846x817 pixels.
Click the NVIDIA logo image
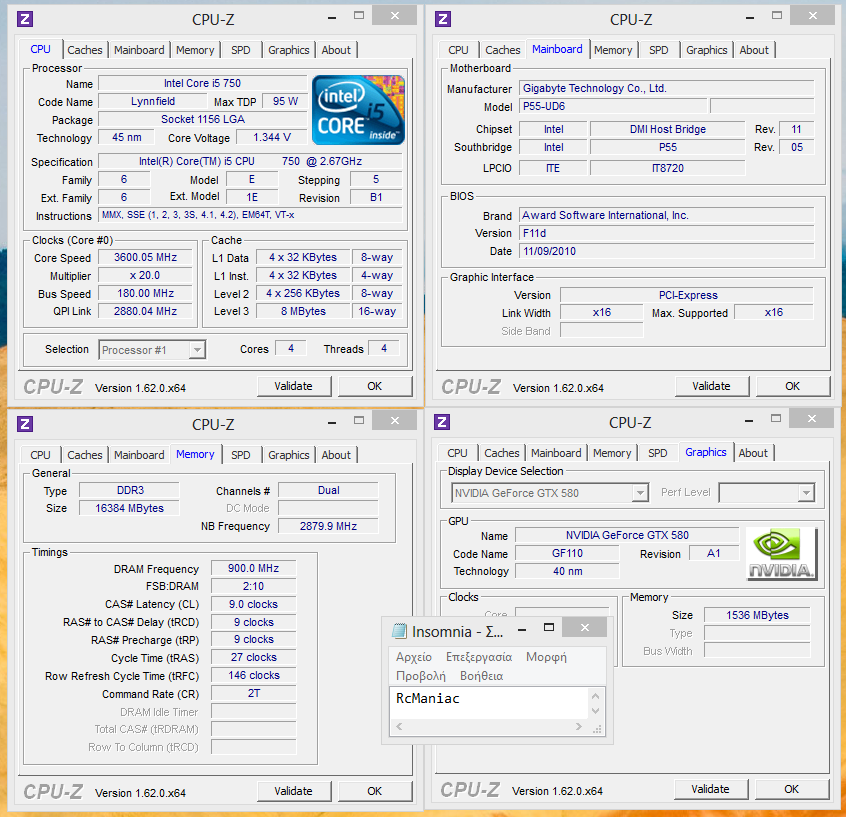tap(781, 554)
